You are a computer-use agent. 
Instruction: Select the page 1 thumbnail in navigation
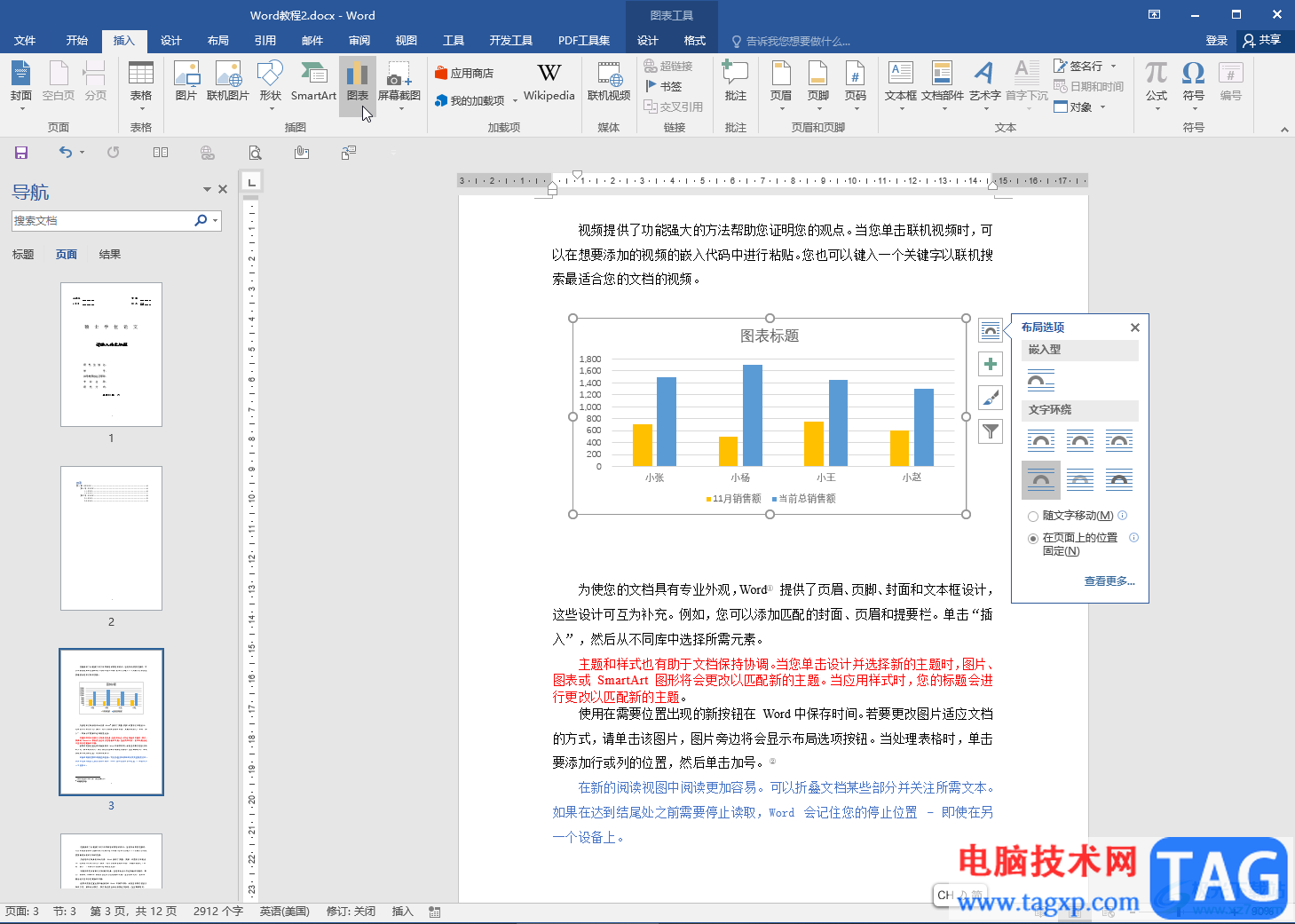click(111, 354)
